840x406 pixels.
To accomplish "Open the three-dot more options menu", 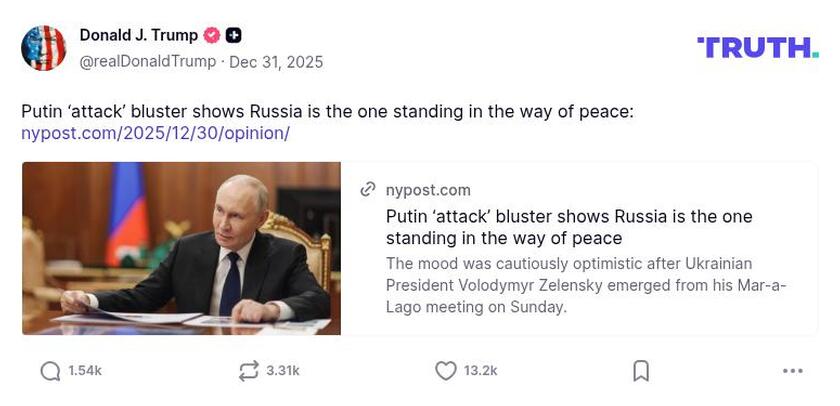I will click(x=793, y=371).
